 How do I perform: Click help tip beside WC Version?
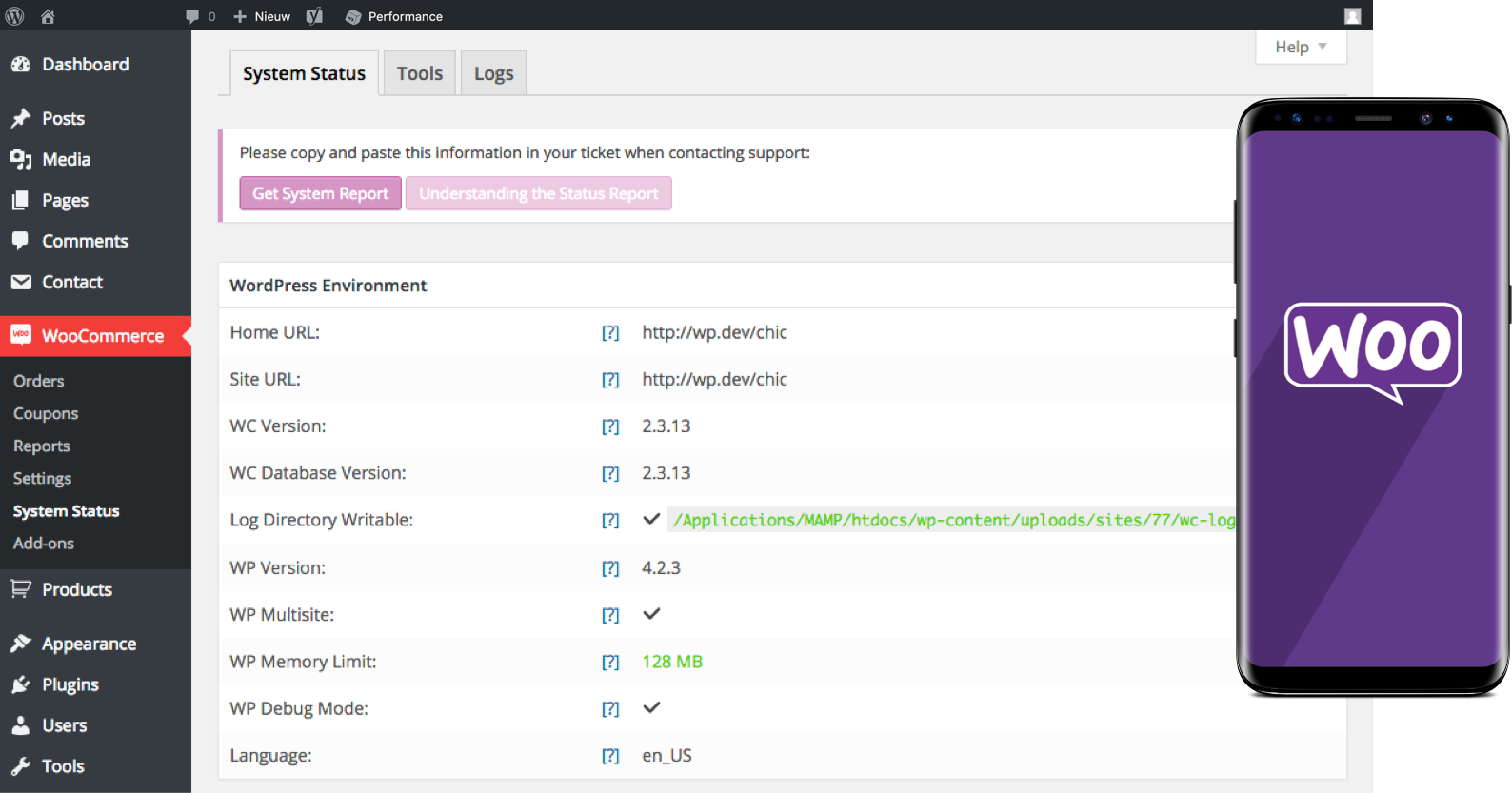point(610,426)
